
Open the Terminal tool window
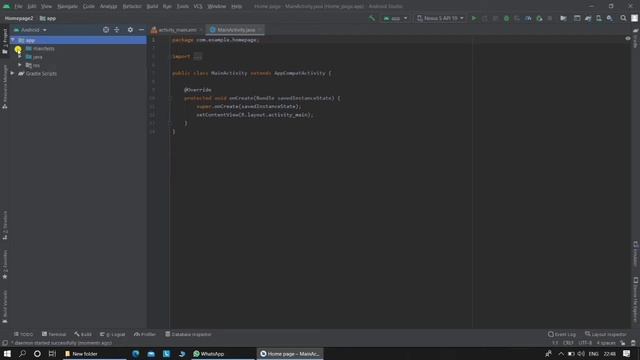point(54,334)
